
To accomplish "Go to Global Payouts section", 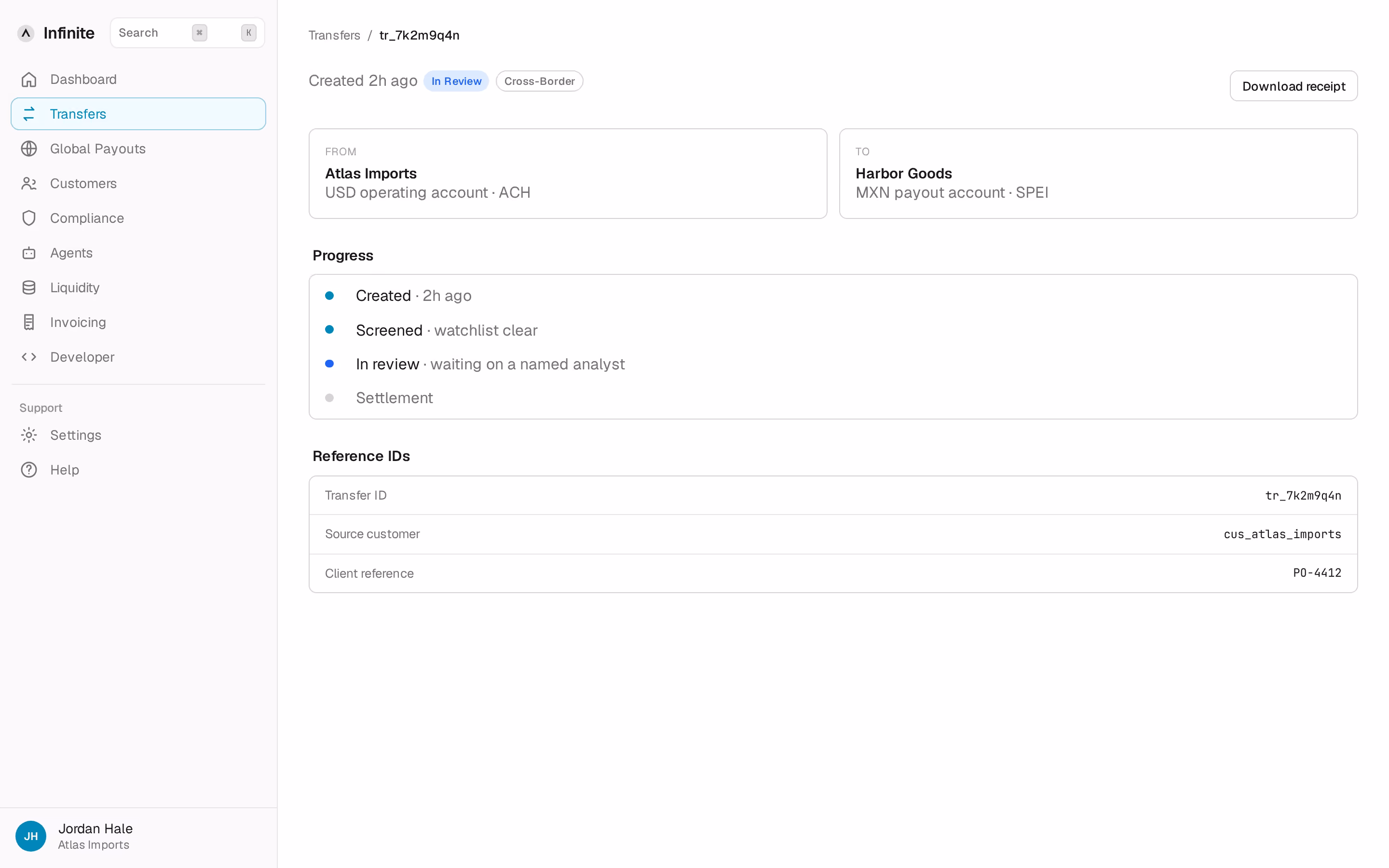I will point(138,149).
